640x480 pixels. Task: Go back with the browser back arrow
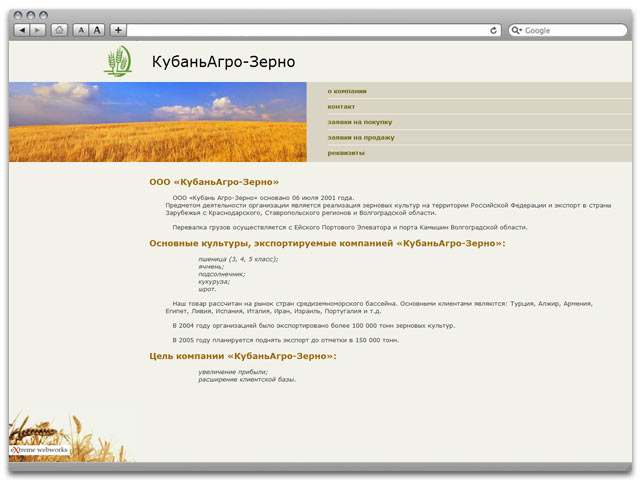pyautogui.click(x=22, y=30)
